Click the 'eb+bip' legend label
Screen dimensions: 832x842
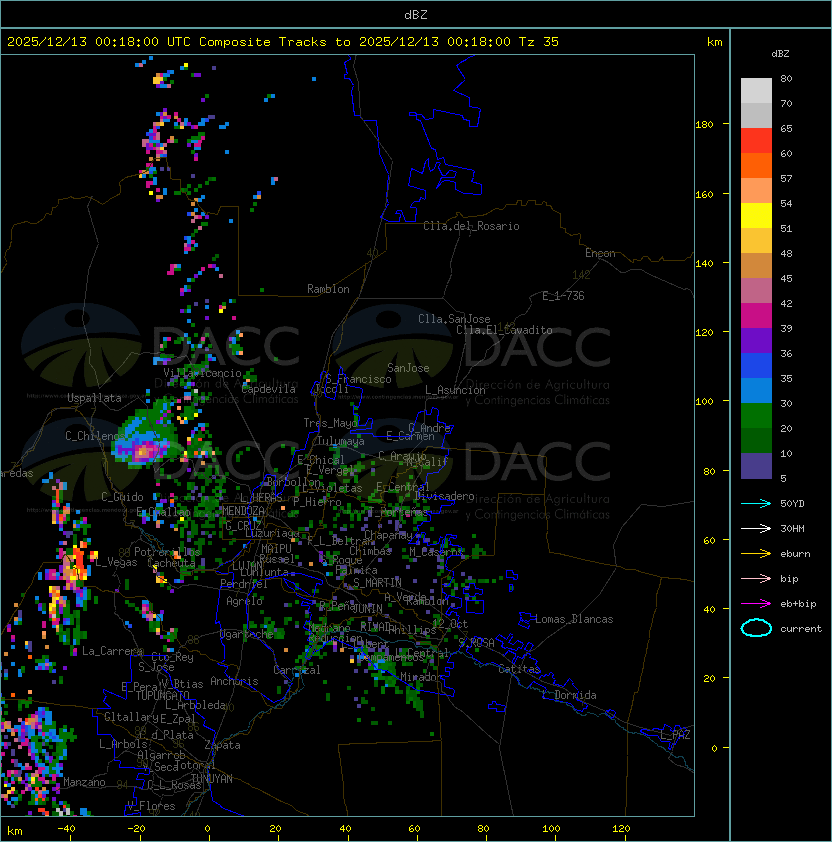798,604
